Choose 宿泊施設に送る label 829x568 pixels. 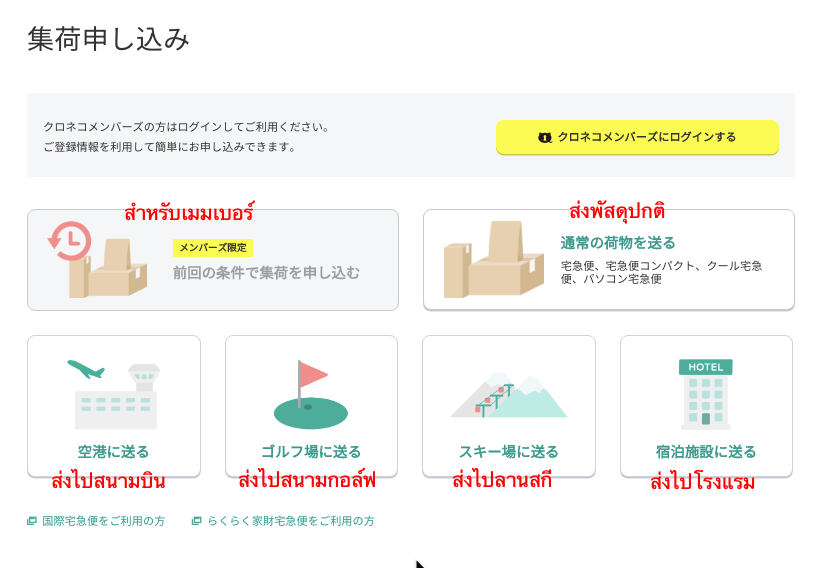coord(706,452)
